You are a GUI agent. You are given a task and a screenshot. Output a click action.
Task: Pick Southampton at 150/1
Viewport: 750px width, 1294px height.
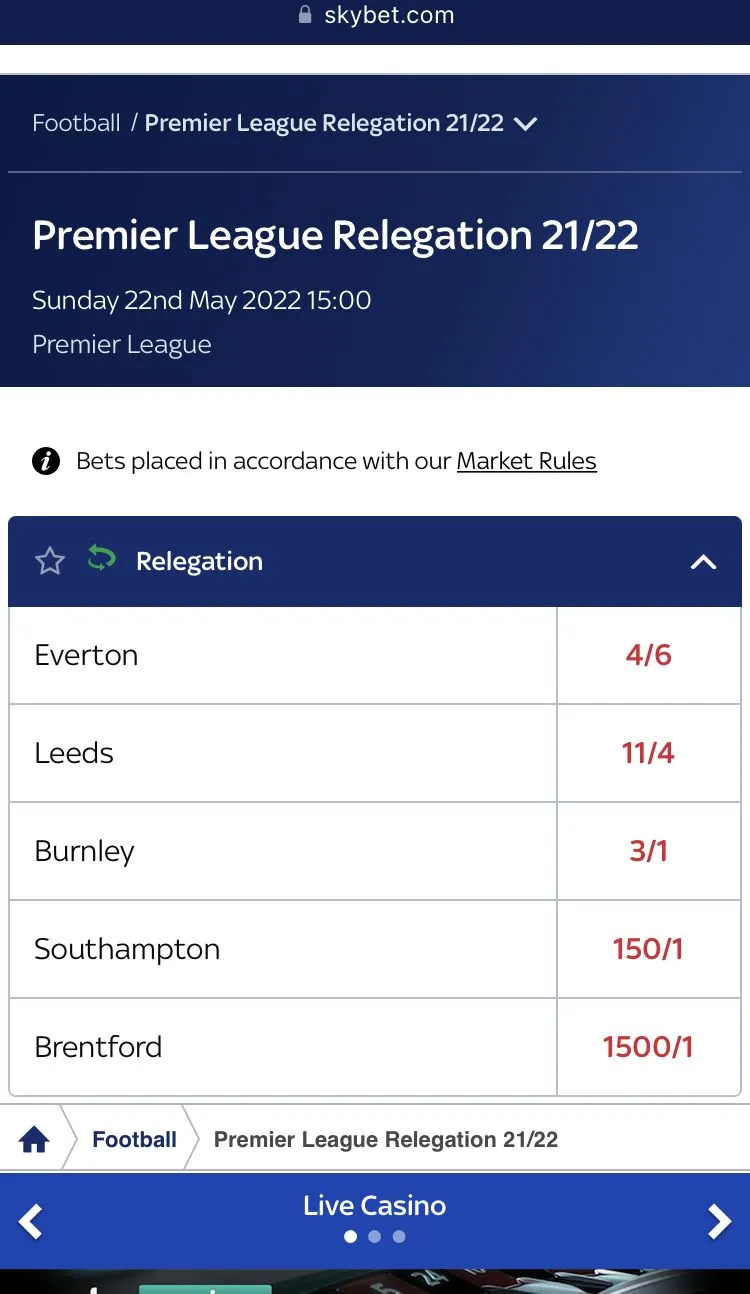pos(648,949)
